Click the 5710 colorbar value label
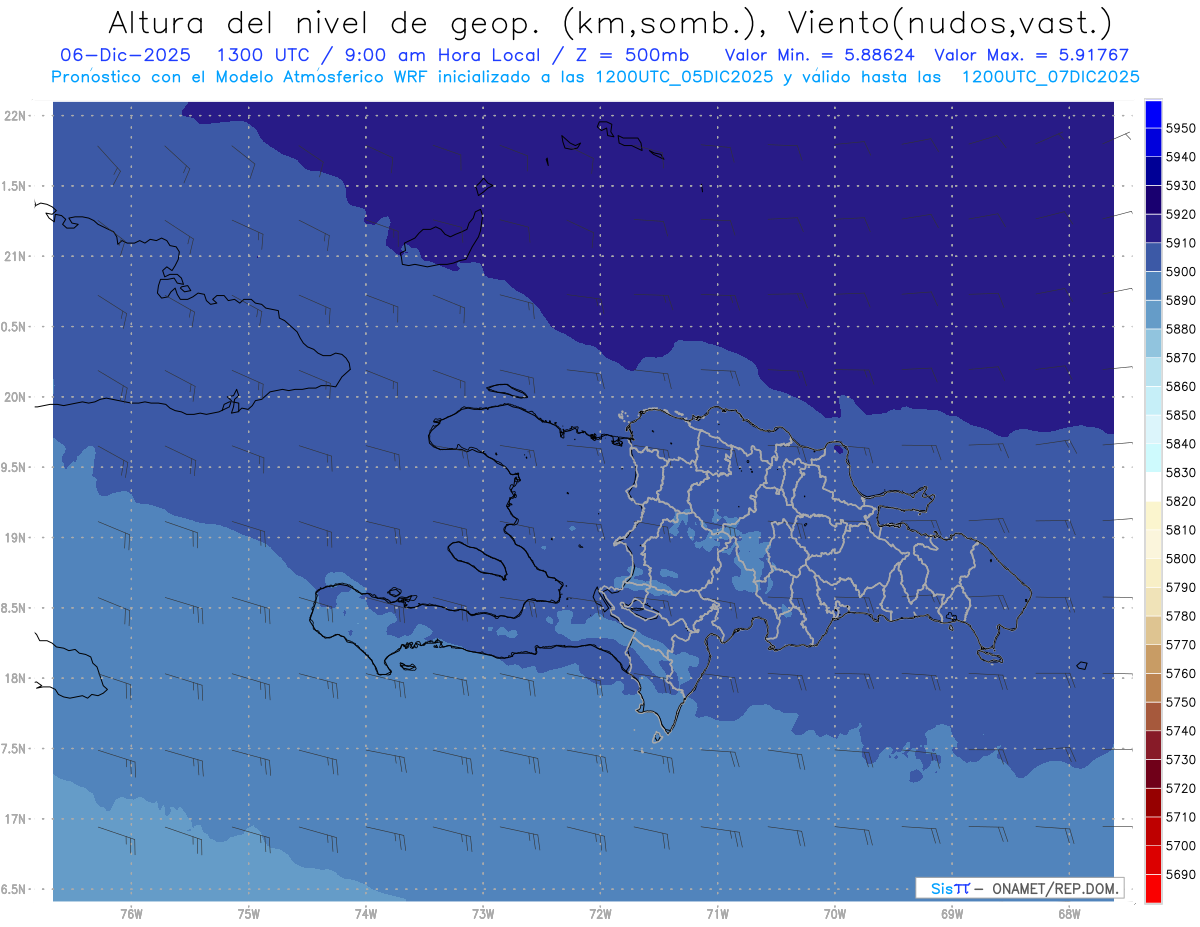The image size is (1200, 927). click(x=1180, y=817)
